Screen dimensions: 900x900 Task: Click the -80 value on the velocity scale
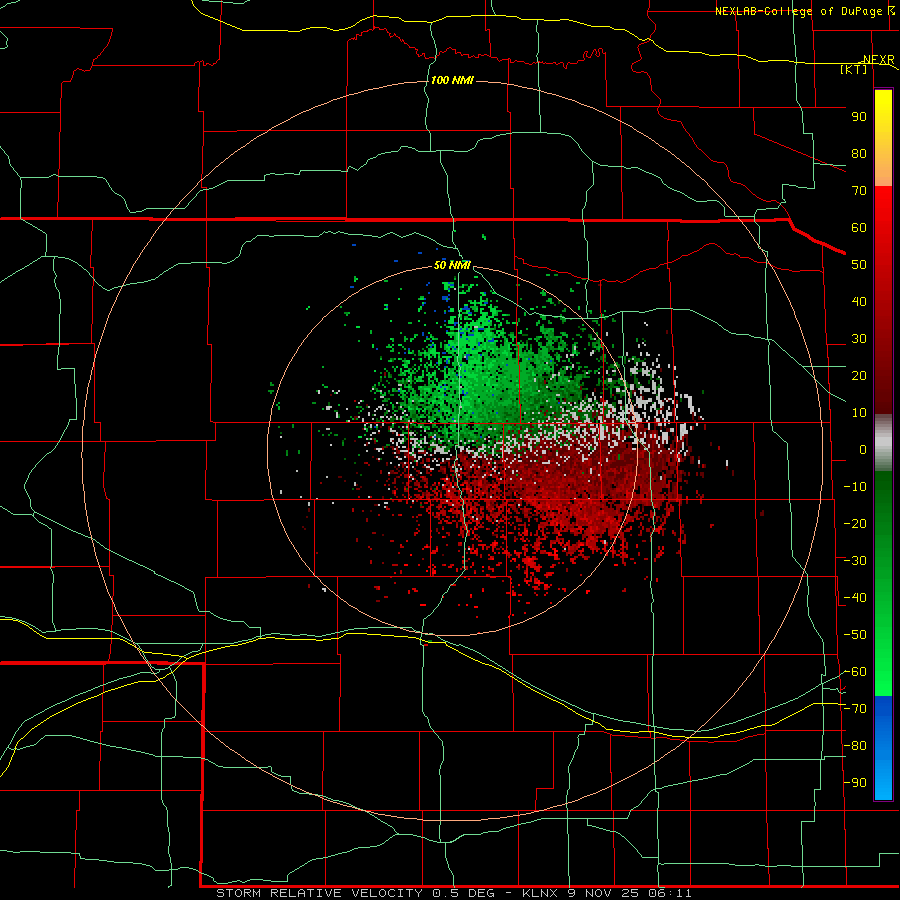click(855, 746)
